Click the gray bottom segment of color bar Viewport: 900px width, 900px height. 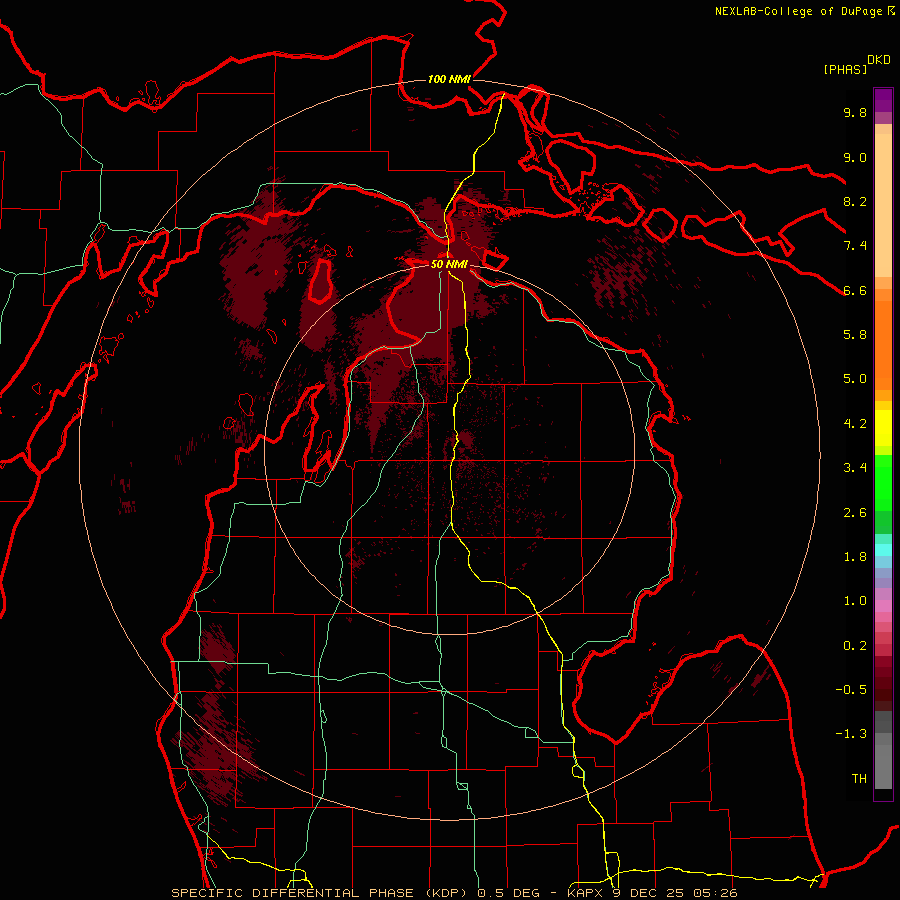point(883,766)
